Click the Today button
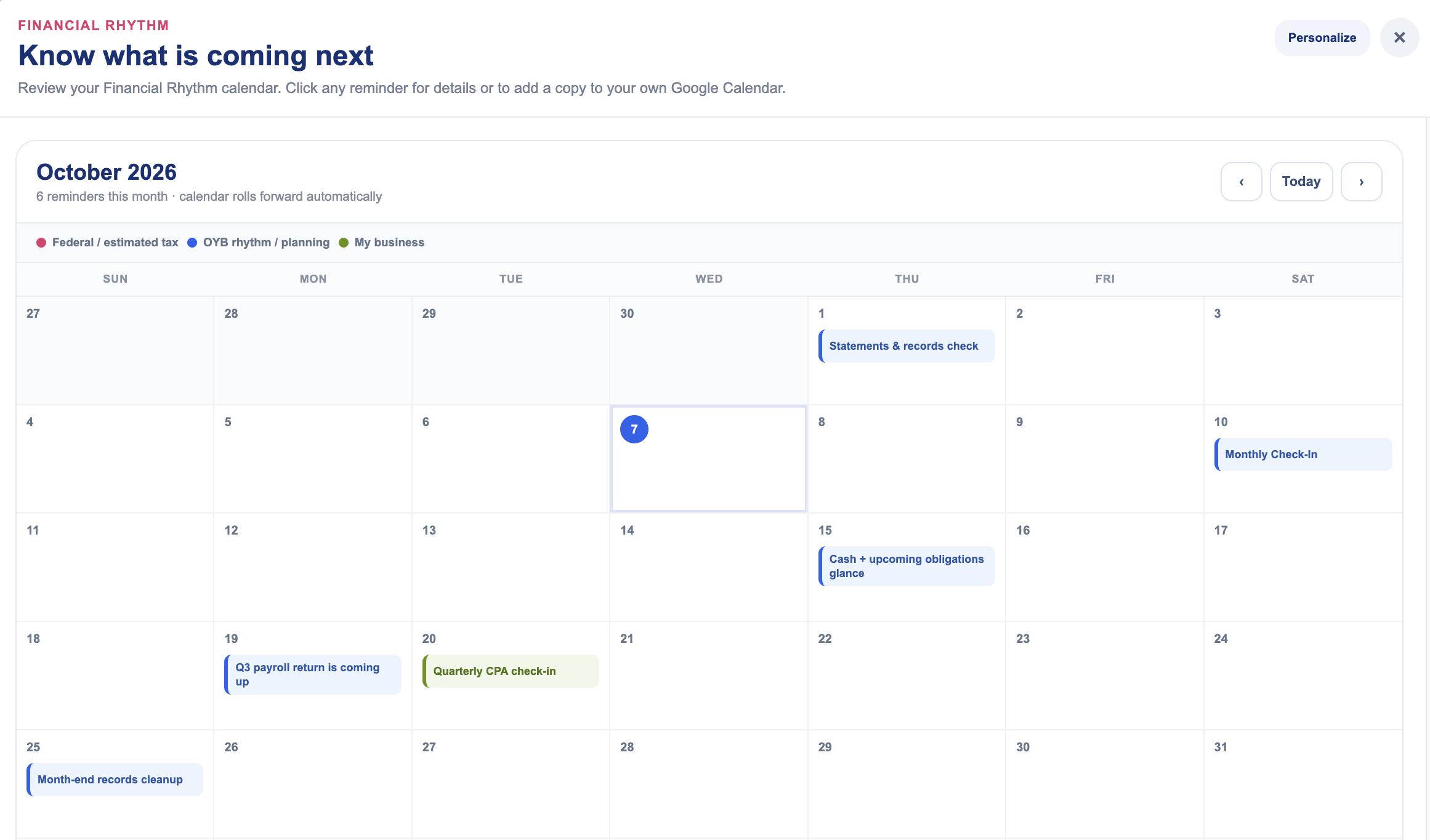 [x=1301, y=182]
